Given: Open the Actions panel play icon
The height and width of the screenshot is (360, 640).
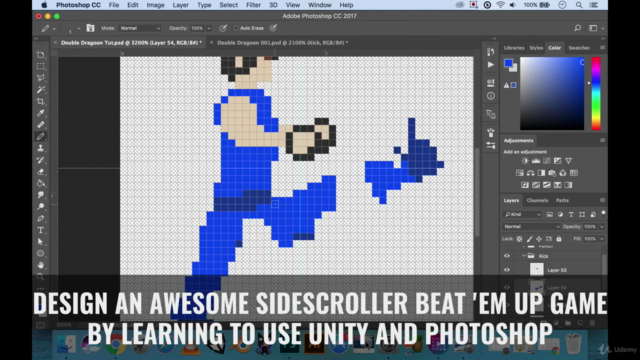Looking at the screenshot, I should 491,64.
